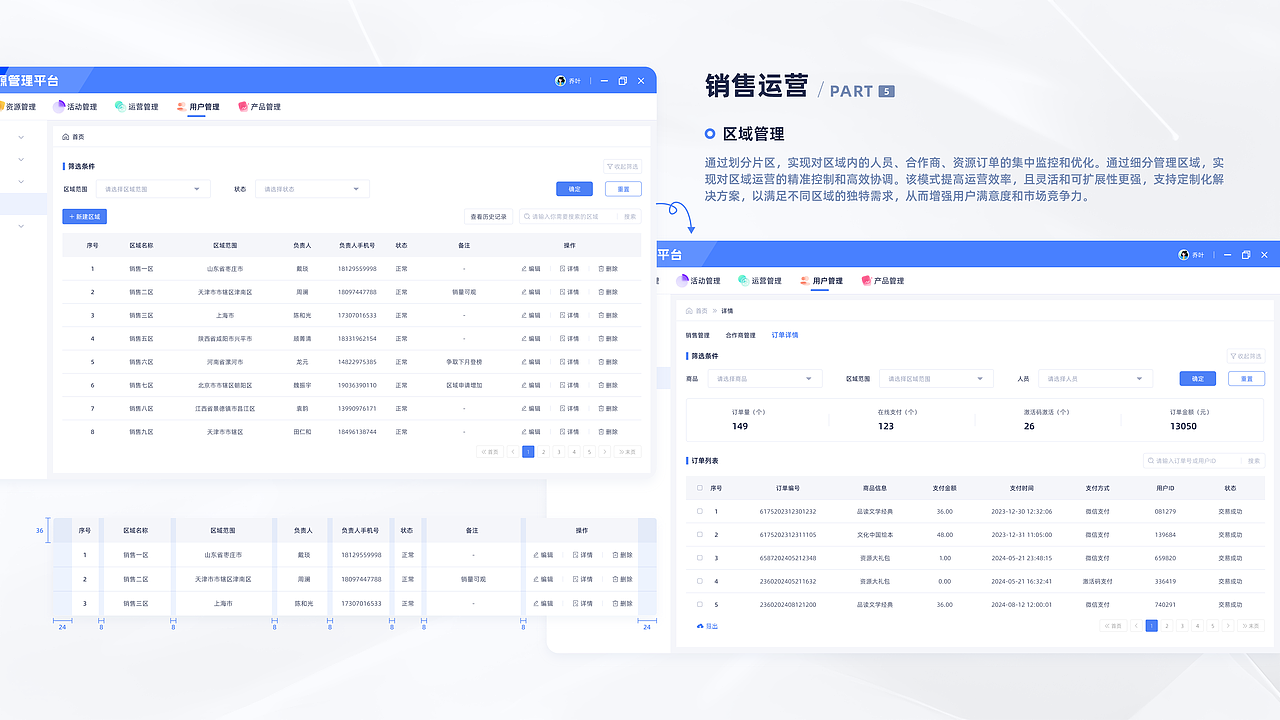This screenshot has height=720, width=1280.
Task: Click the cloud export (导出) icon below order list
Action: click(700, 626)
